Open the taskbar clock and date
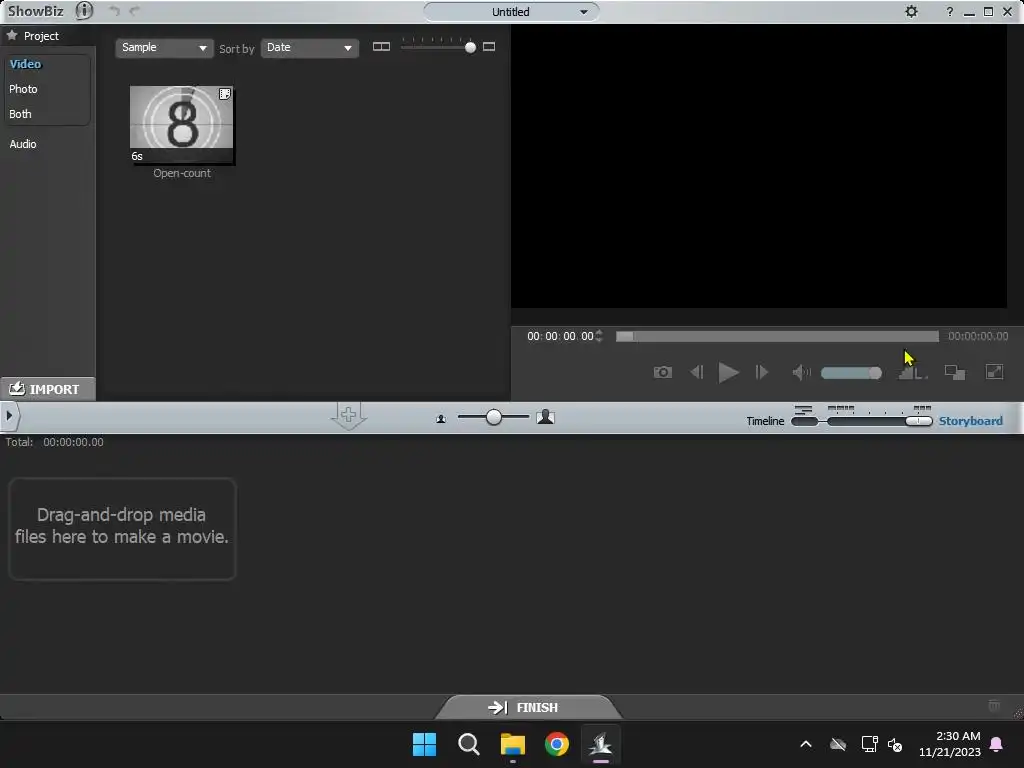The height and width of the screenshot is (768, 1024). [x=950, y=744]
